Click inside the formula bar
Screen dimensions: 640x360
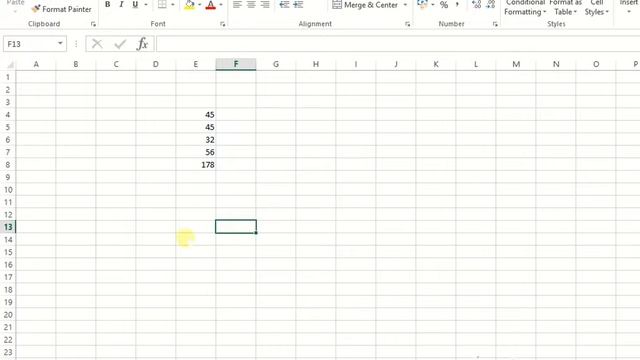[x=398, y=44]
